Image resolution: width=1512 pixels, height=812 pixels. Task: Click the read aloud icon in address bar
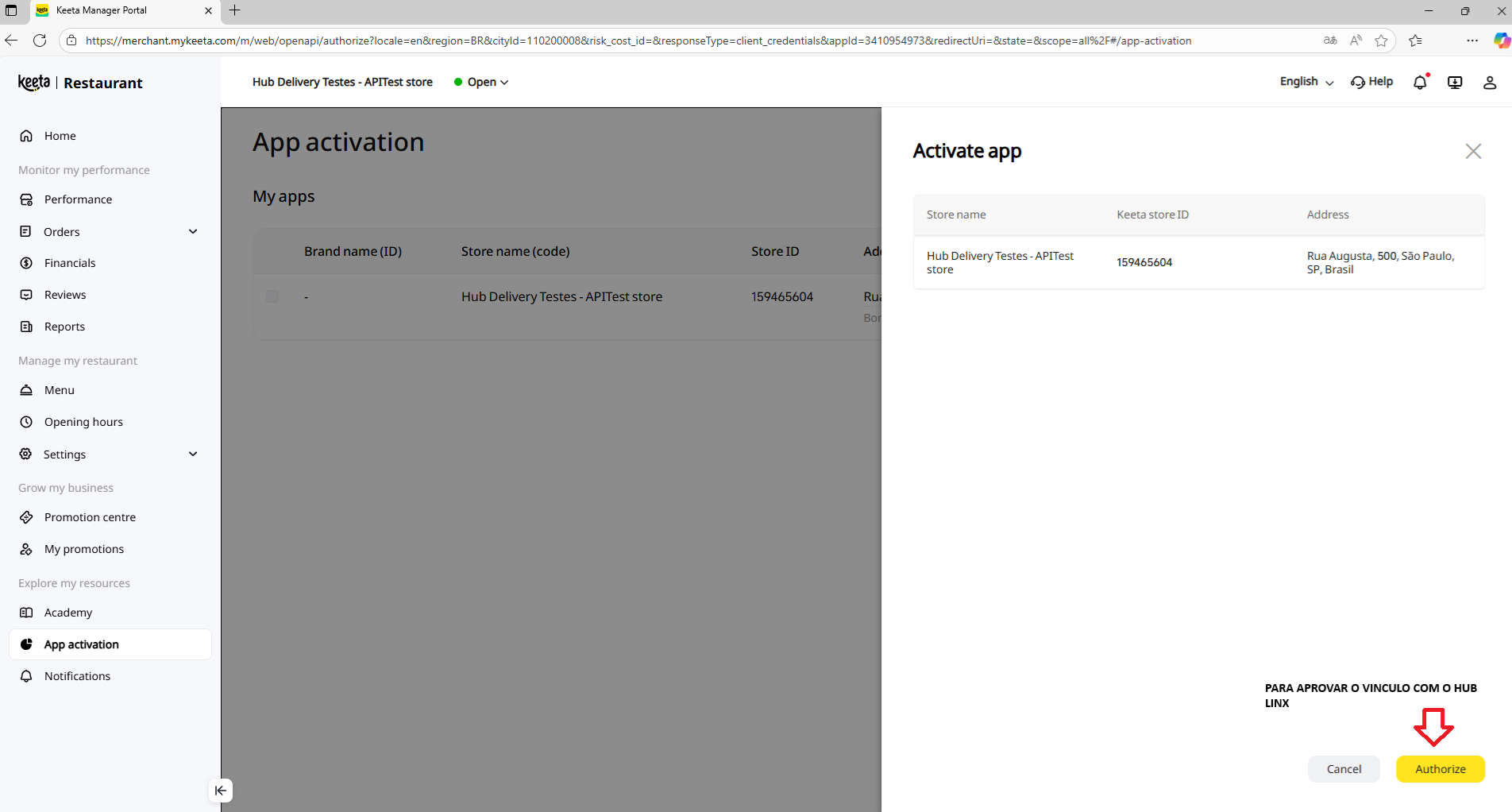point(1356,41)
